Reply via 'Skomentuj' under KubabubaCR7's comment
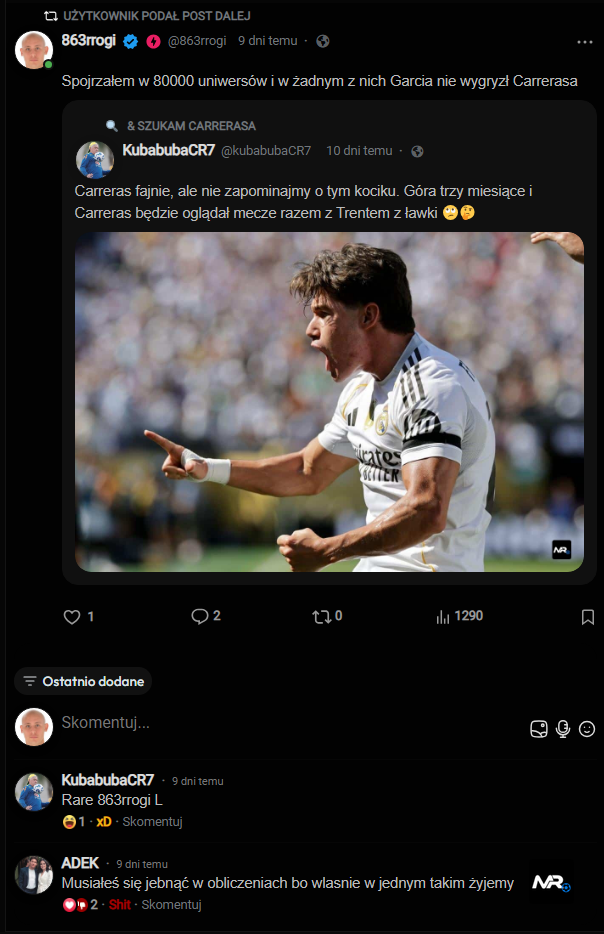Viewport: 604px width, 934px height. (153, 822)
